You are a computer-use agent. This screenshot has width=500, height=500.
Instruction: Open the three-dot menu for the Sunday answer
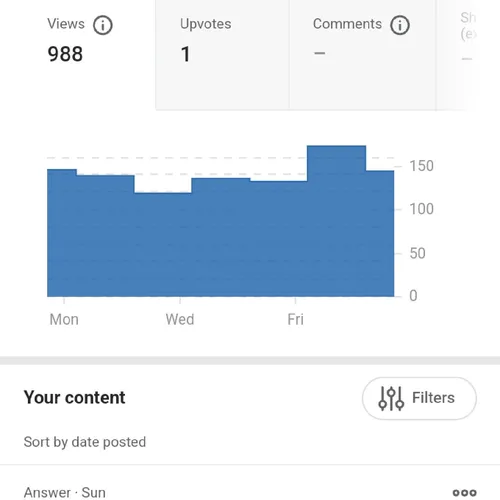[464, 493]
